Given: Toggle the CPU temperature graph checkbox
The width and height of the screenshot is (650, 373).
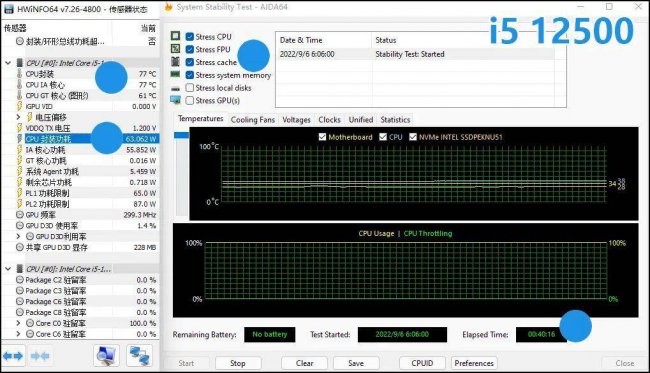Looking at the screenshot, I should point(383,137).
